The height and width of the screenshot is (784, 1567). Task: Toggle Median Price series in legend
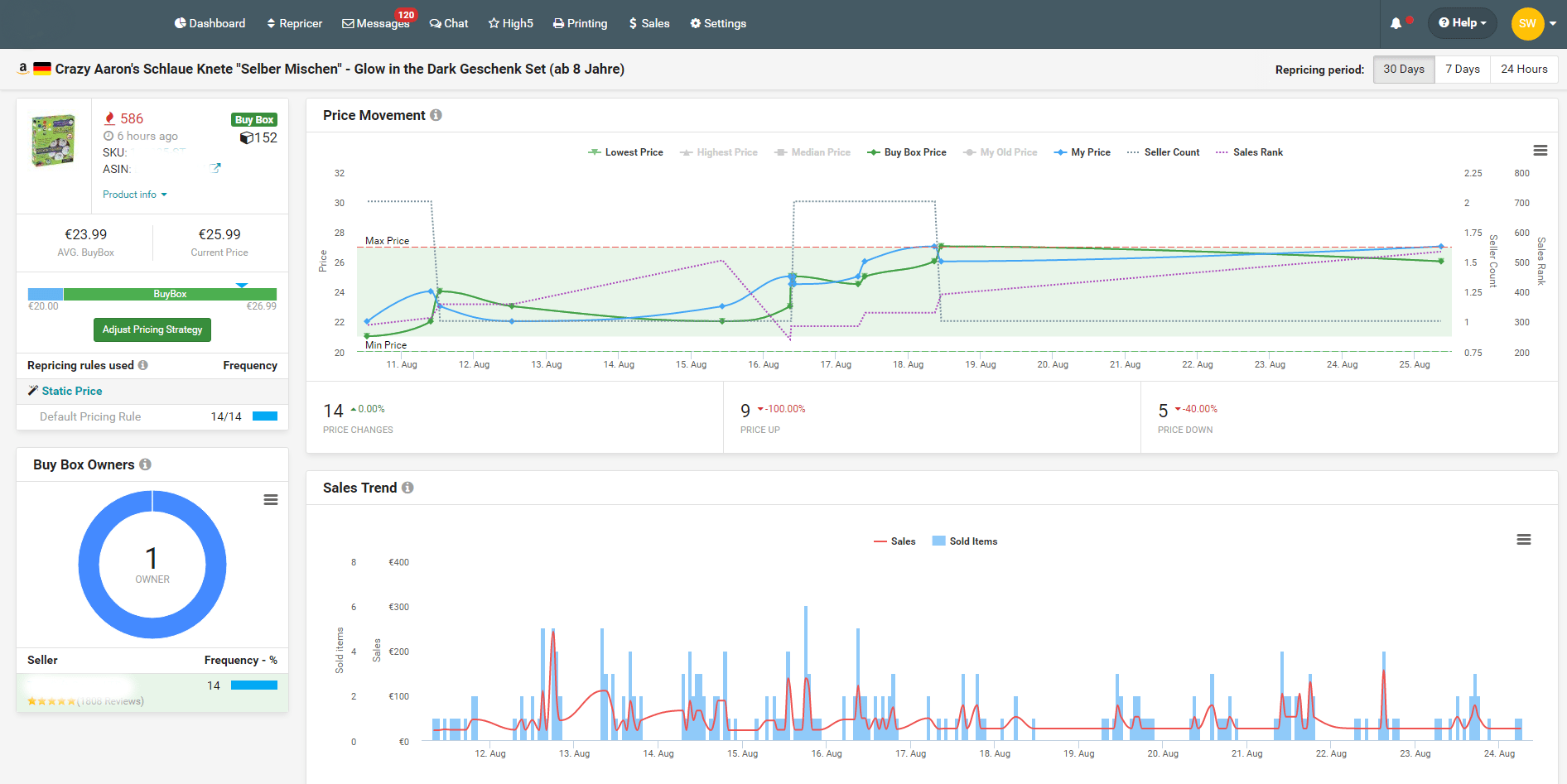[812, 152]
